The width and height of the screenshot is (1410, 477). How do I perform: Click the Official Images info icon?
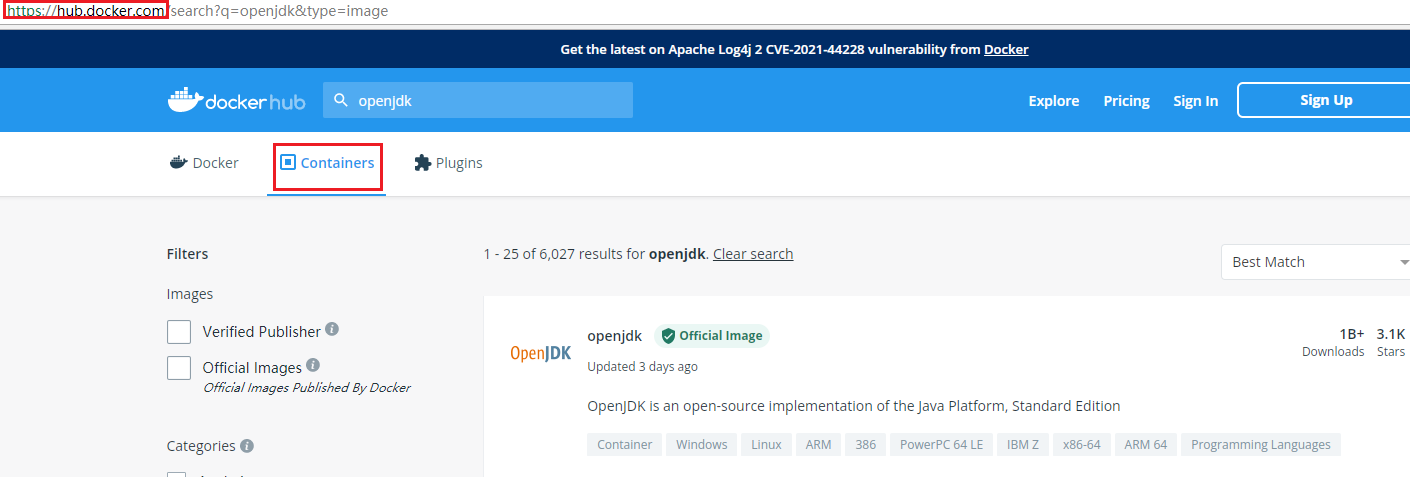pos(313,366)
